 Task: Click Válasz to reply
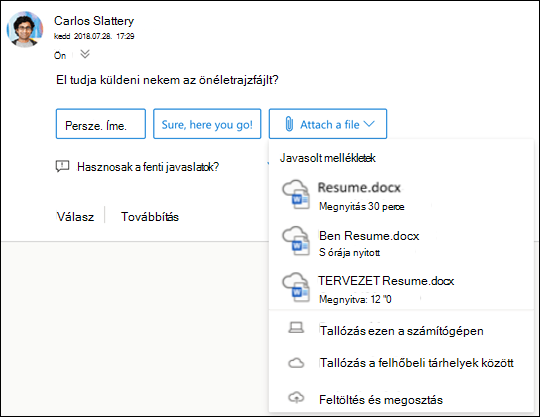(75, 217)
